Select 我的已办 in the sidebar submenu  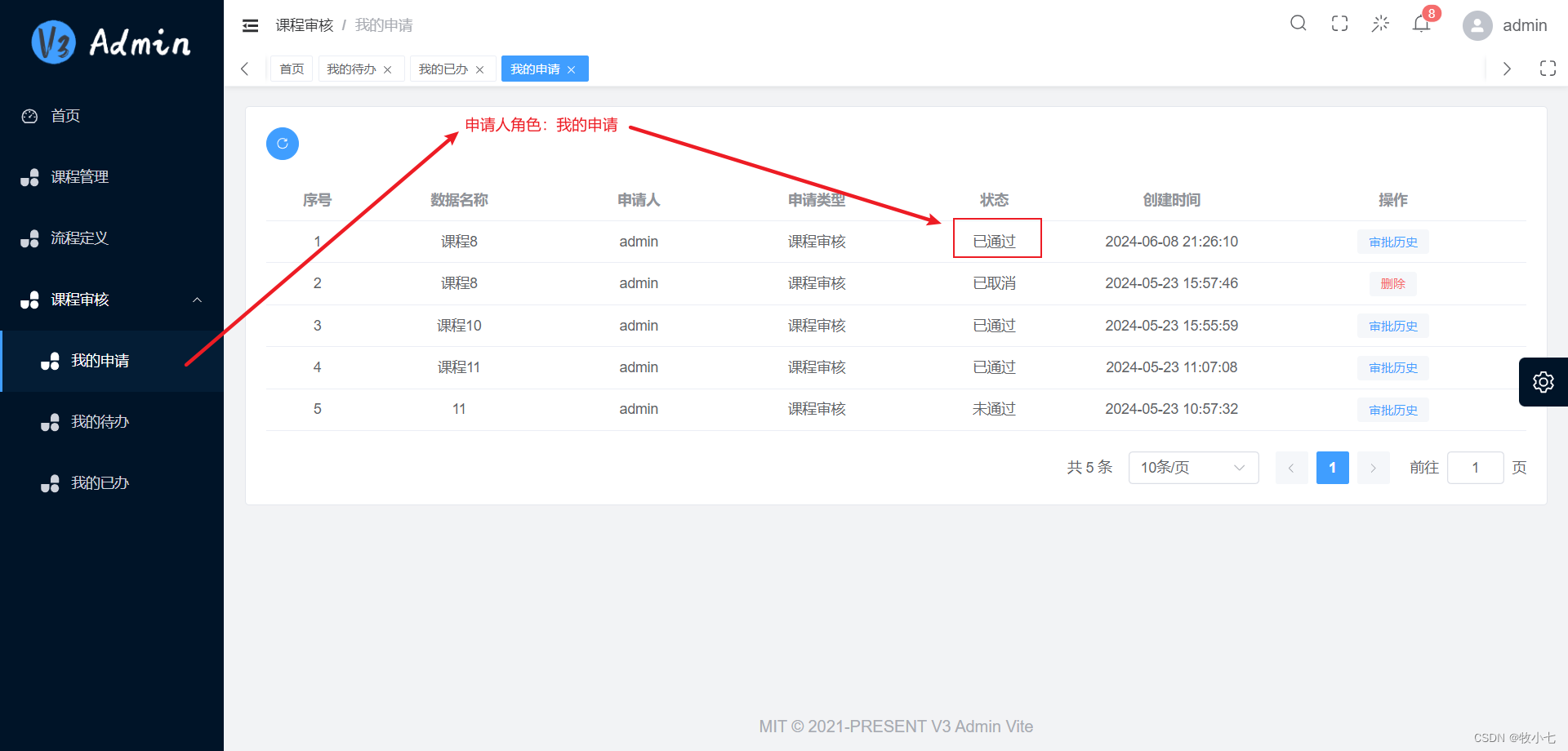click(112, 483)
